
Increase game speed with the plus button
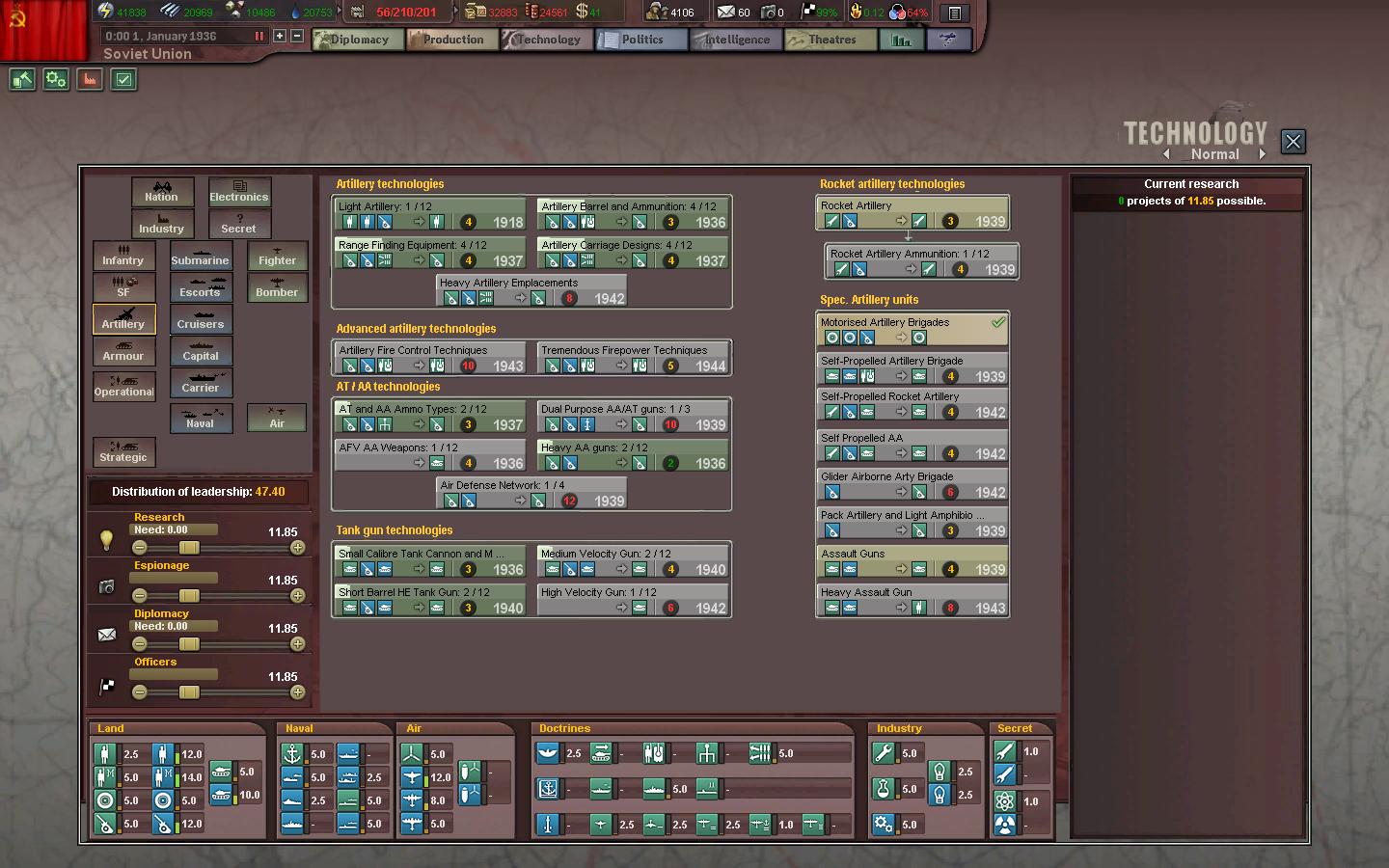[280, 36]
